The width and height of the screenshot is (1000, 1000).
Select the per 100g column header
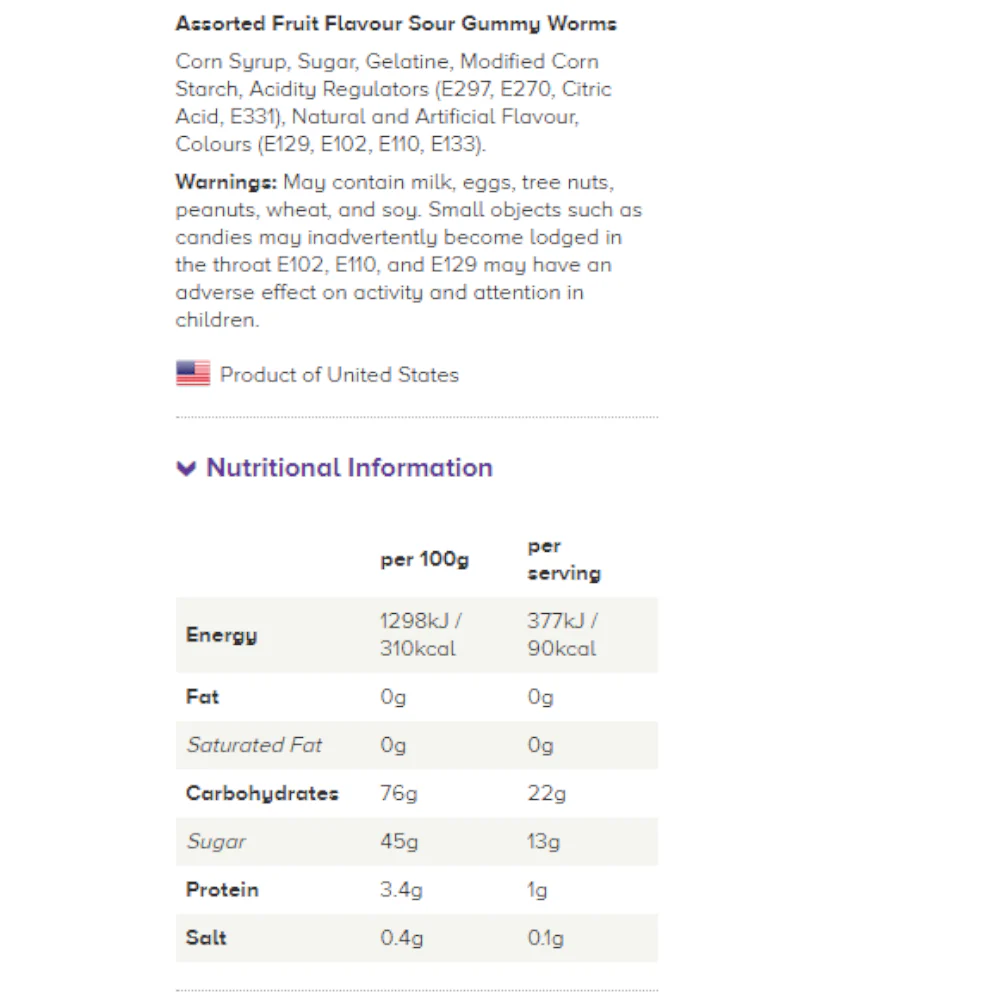(x=425, y=560)
